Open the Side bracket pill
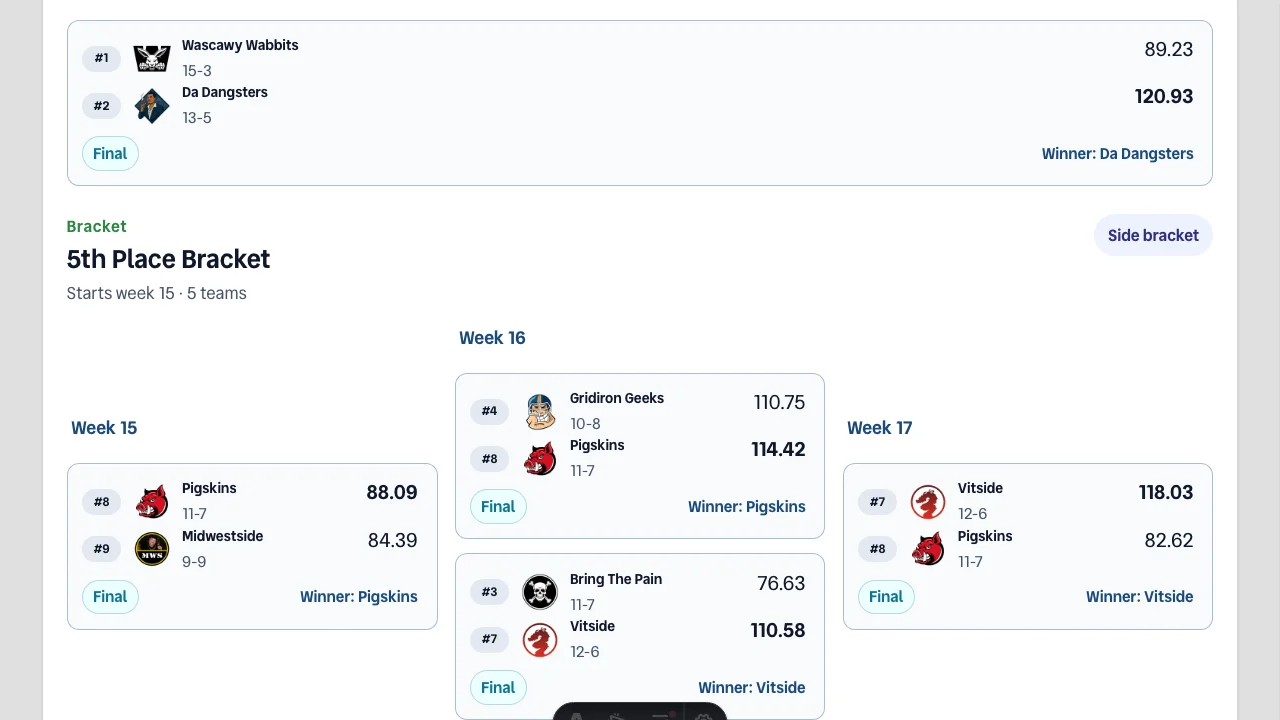The width and height of the screenshot is (1280, 720). coord(1153,235)
